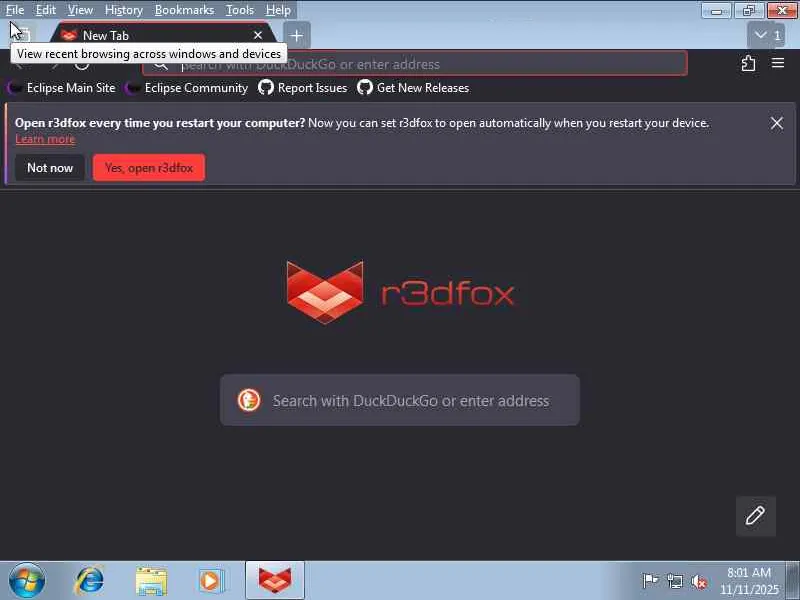Click the search magnifier icon in address bar
The width and height of the screenshot is (800, 600).
click(x=161, y=64)
